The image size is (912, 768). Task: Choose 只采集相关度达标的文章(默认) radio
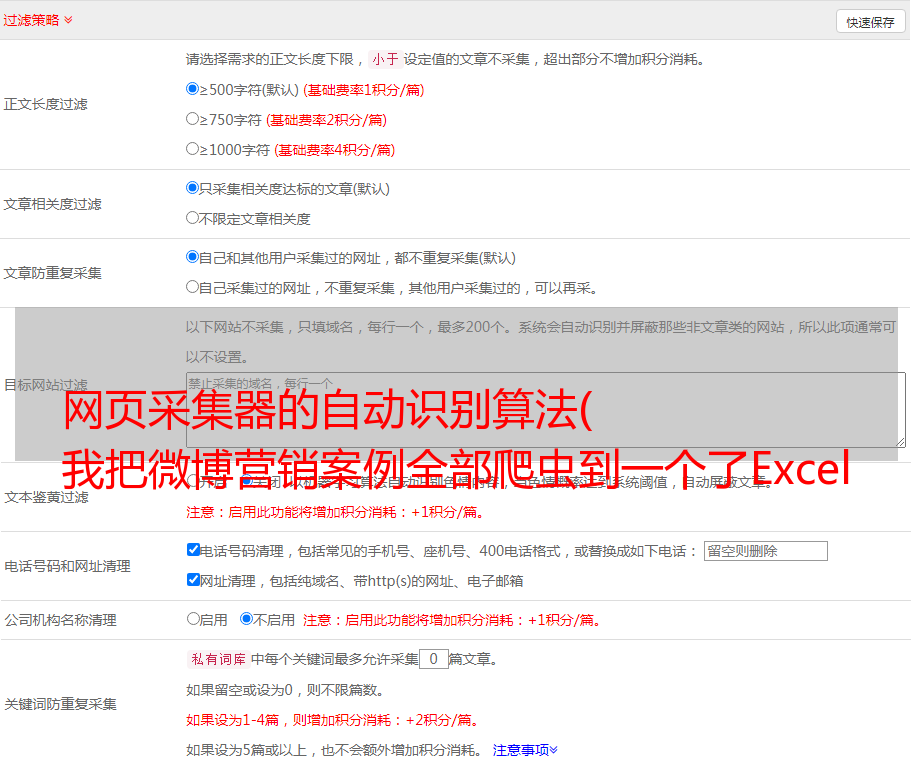192,188
